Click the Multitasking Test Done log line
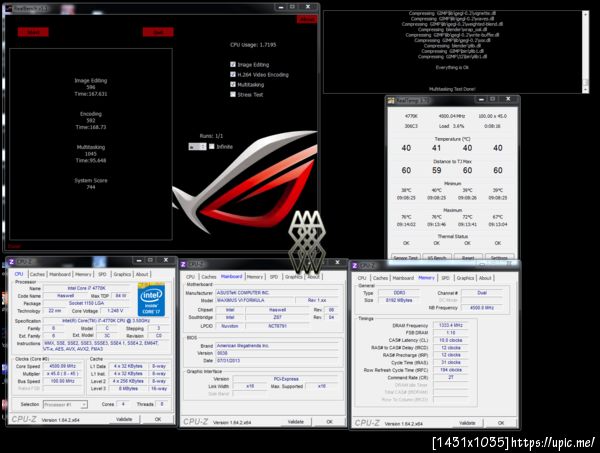Viewport: 600px width, 453px height. click(x=452, y=89)
